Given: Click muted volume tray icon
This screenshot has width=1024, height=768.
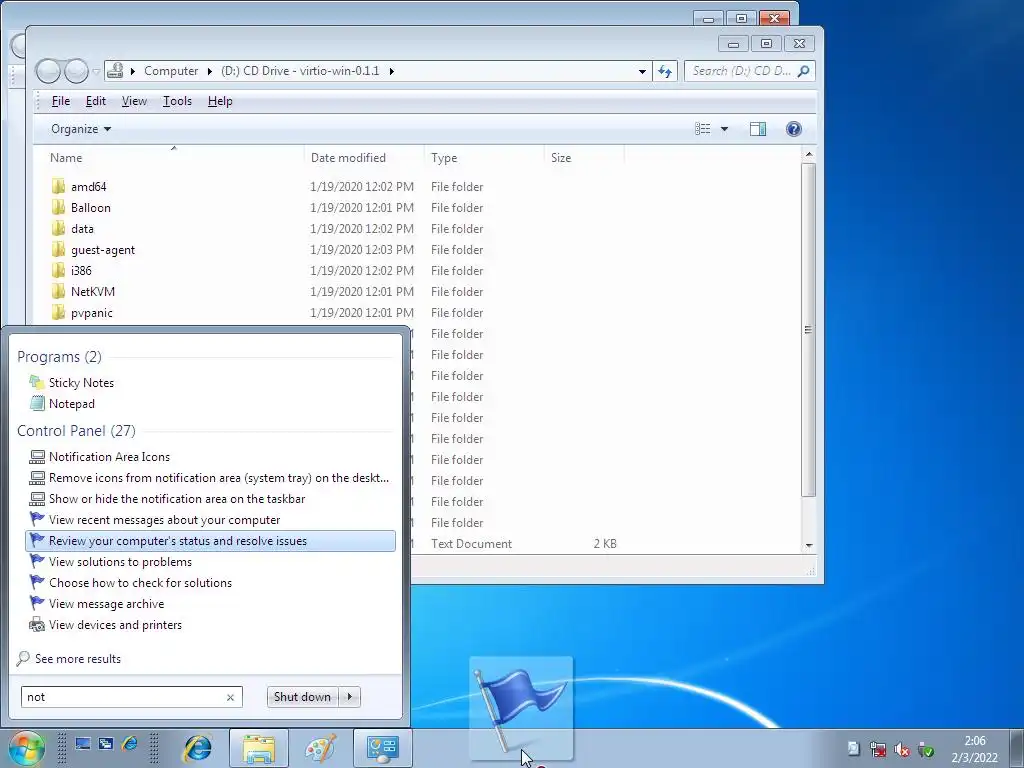Looking at the screenshot, I should pyautogui.click(x=902, y=749).
